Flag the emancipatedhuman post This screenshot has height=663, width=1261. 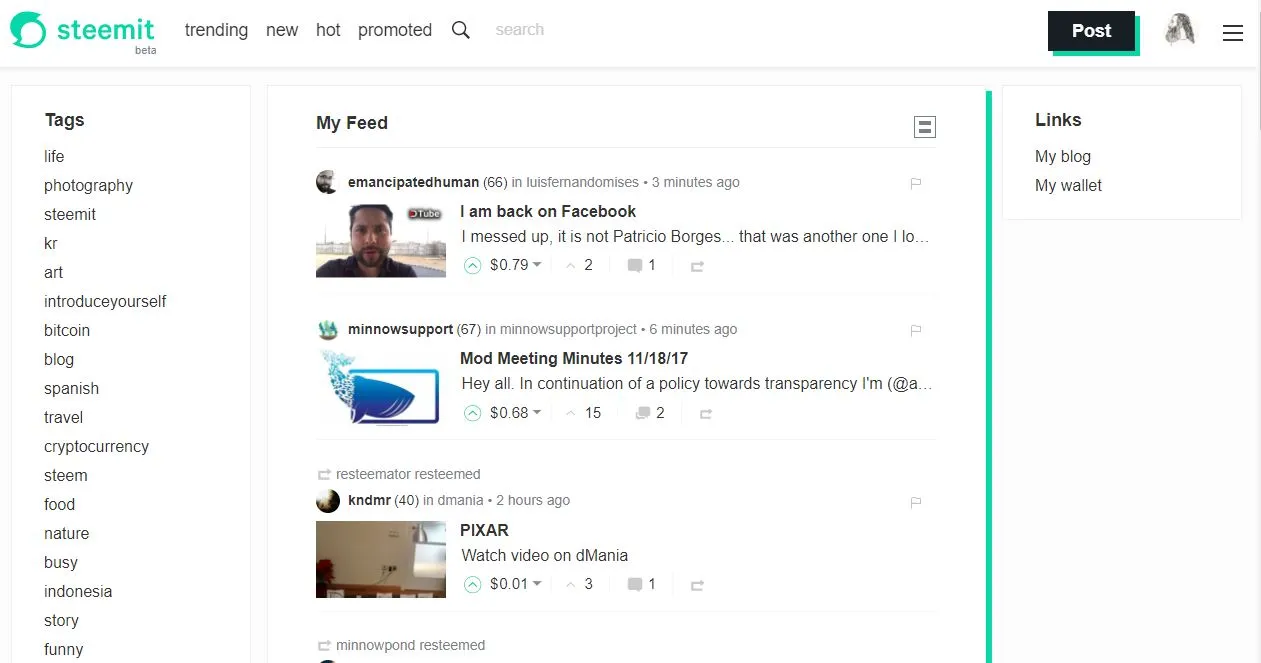915,183
